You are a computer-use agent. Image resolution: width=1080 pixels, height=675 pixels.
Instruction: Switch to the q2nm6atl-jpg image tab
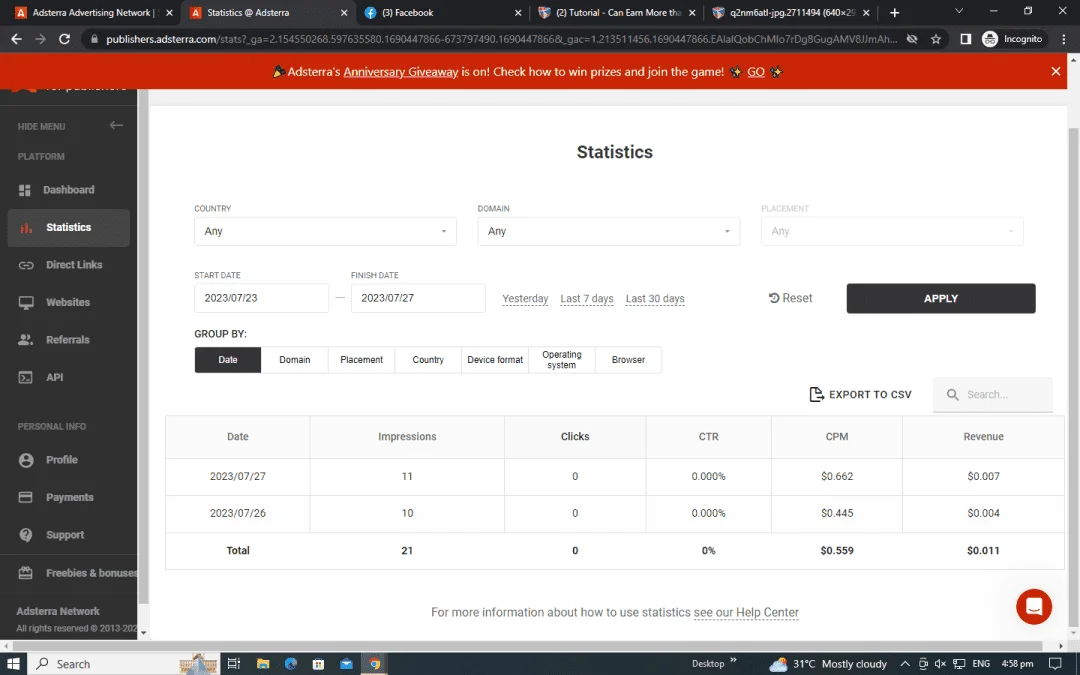(x=791, y=12)
